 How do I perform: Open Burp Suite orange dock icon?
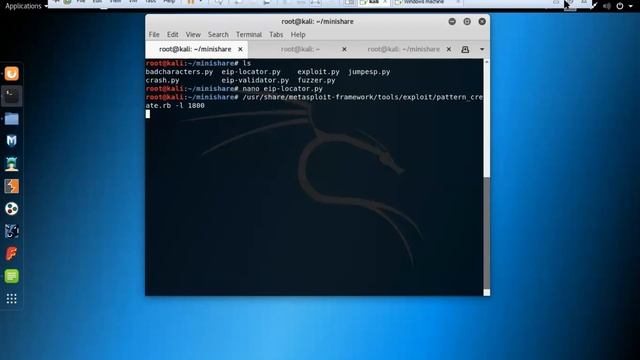click(x=11, y=186)
